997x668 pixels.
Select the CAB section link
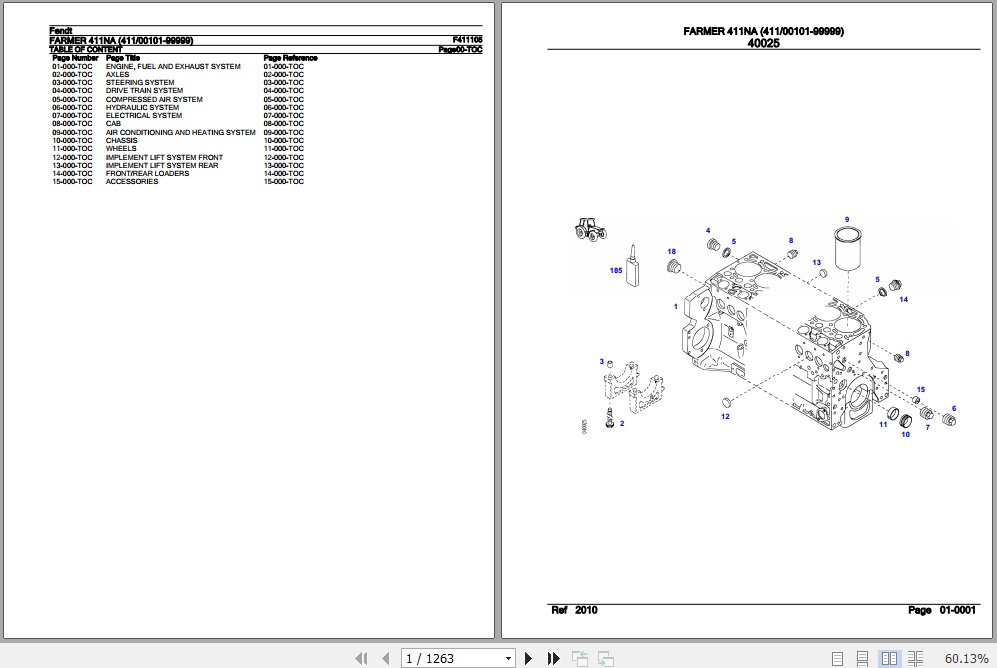point(112,124)
